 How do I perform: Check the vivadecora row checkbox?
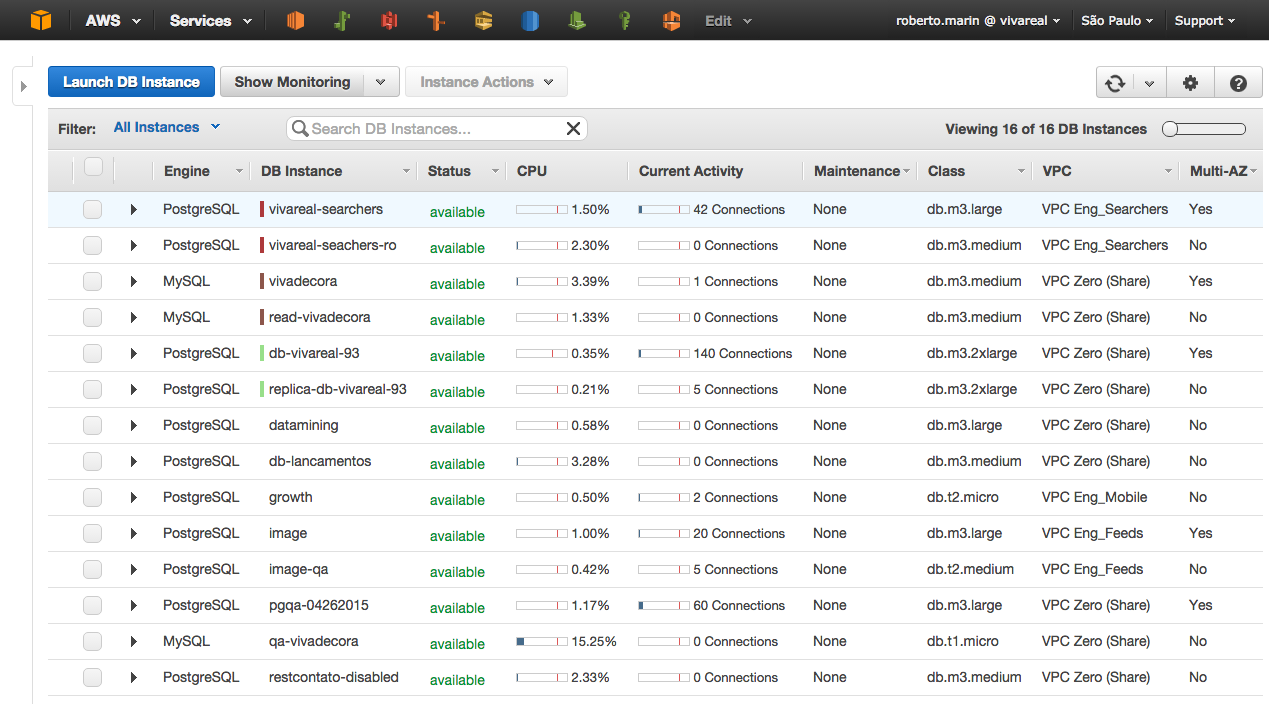(x=93, y=281)
